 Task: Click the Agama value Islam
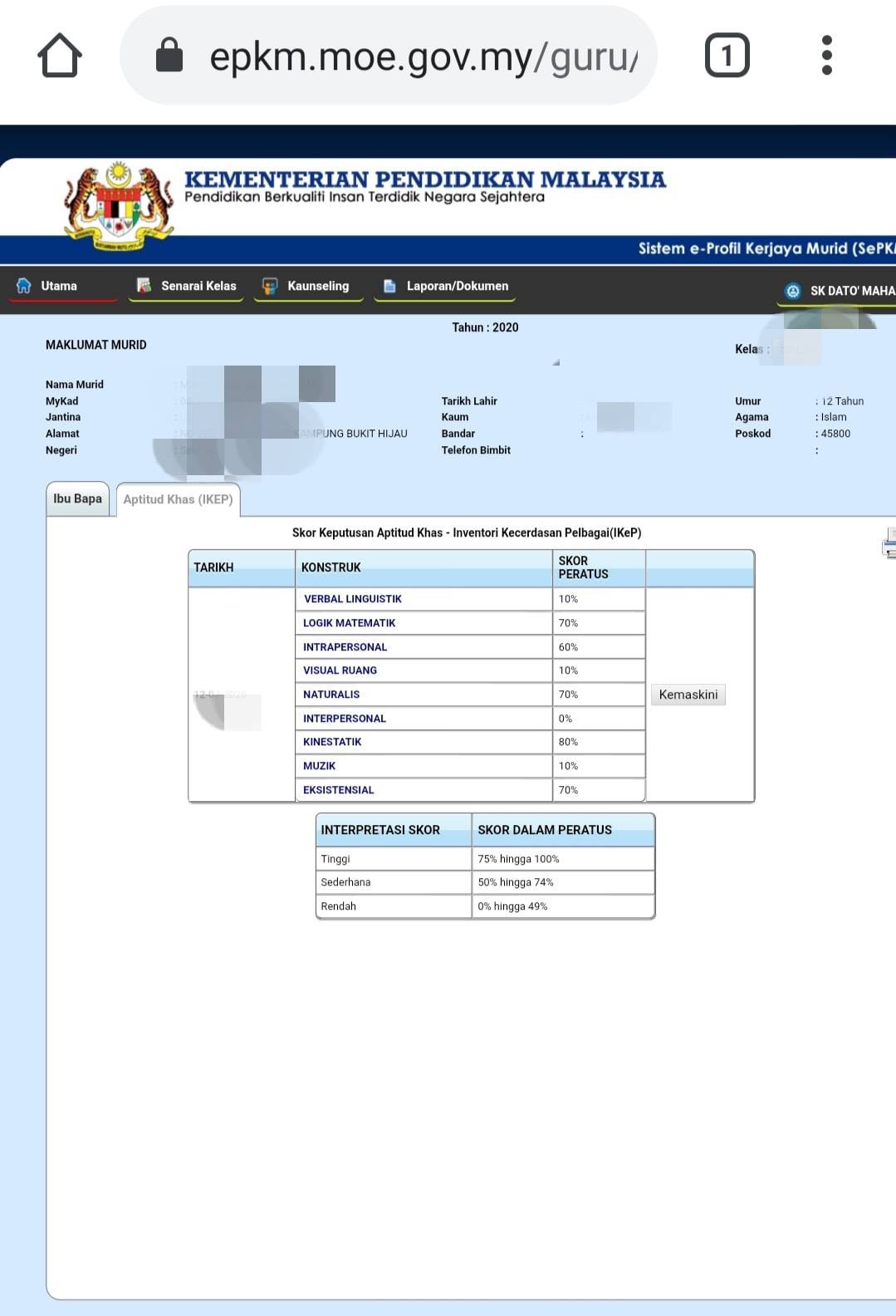click(834, 417)
